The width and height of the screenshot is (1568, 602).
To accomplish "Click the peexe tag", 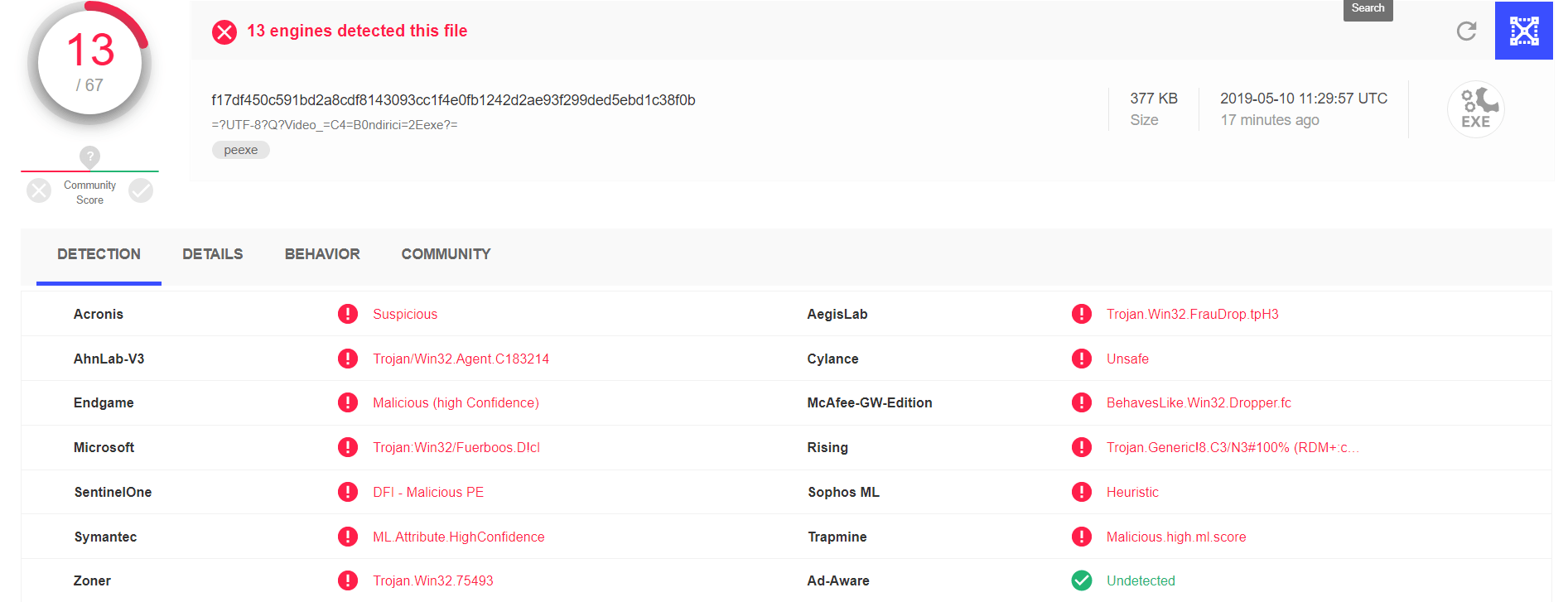I will click(240, 150).
